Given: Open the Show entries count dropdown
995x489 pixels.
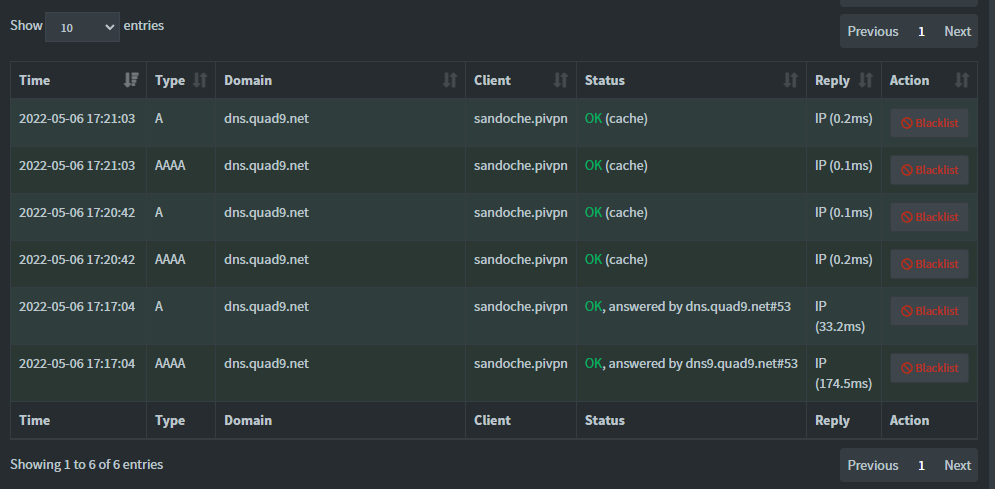Looking at the screenshot, I should pyautogui.click(x=82, y=27).
